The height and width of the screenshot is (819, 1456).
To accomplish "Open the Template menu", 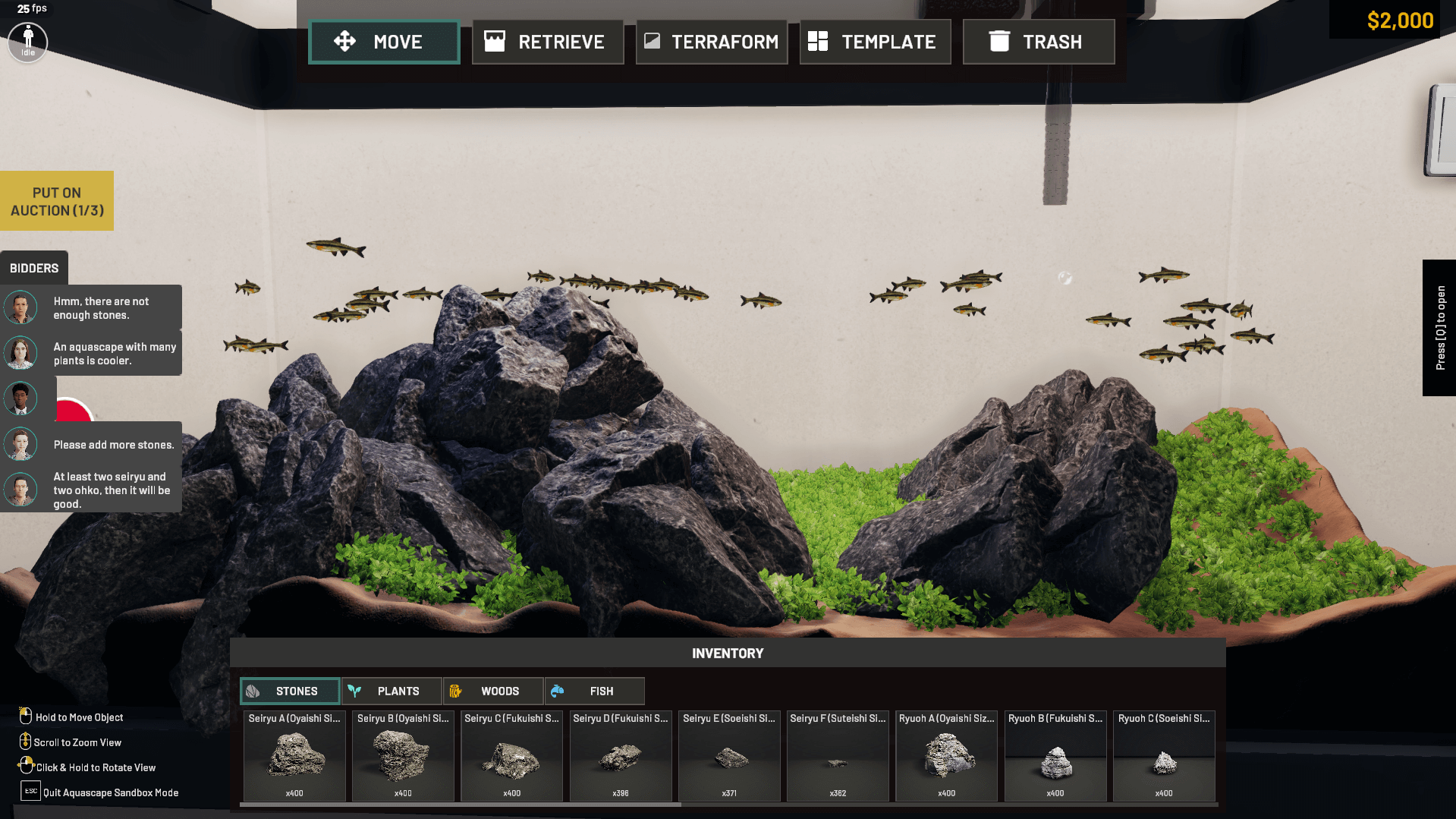I will click(x=875, y=42).
